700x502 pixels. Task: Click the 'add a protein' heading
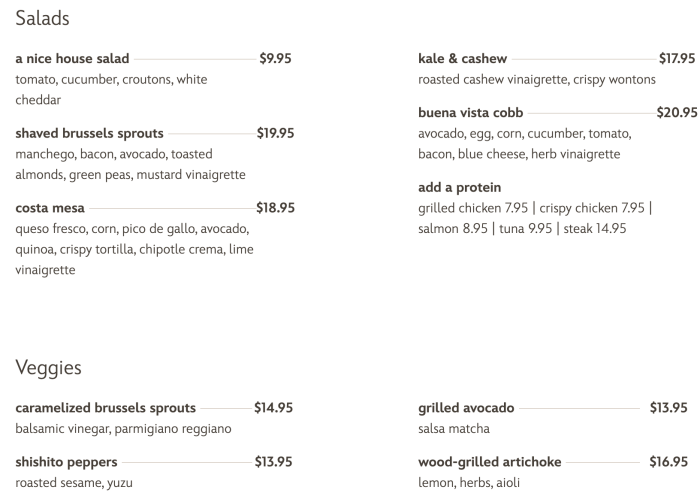(459, 187)
